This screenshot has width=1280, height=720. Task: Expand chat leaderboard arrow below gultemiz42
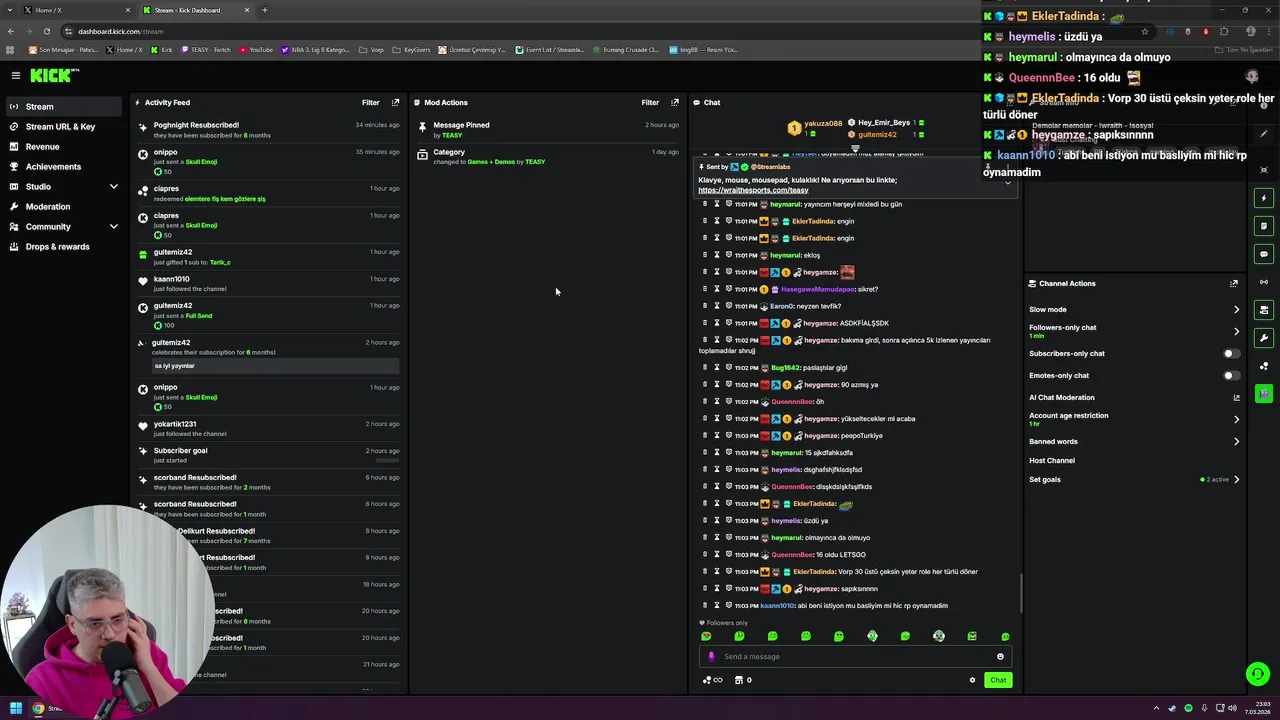tap(855, 148)
